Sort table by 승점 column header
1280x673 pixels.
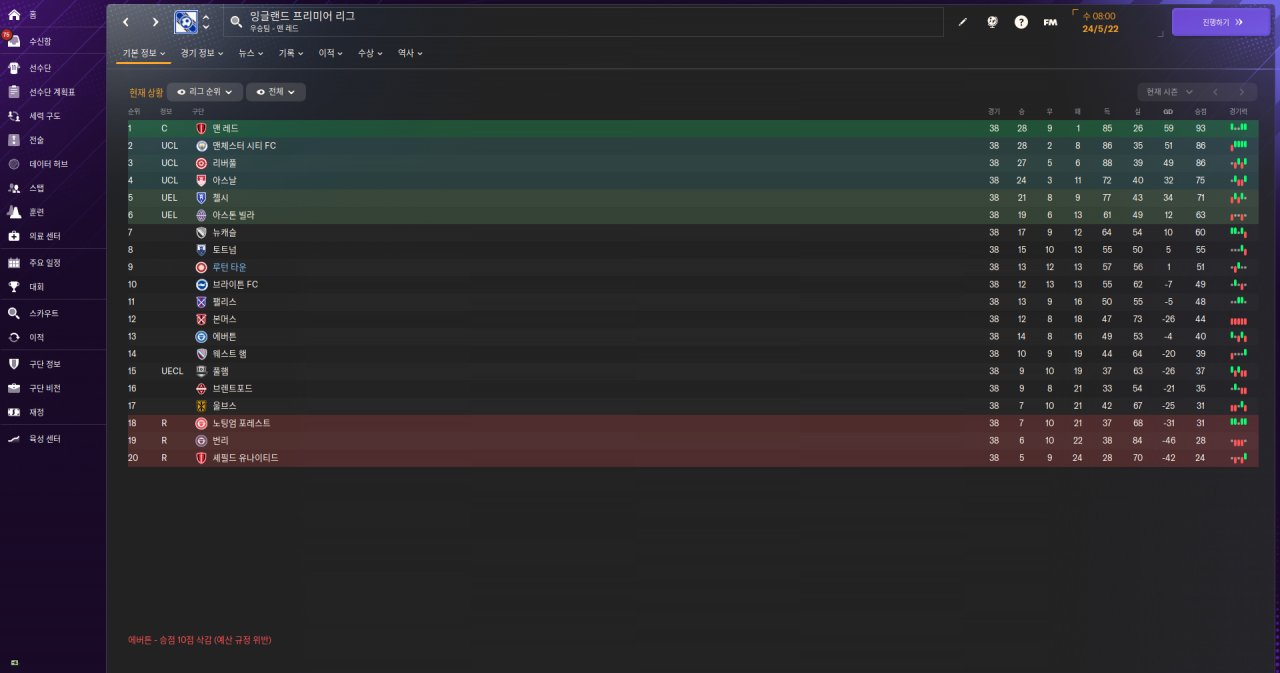[x=1201, y=111]
